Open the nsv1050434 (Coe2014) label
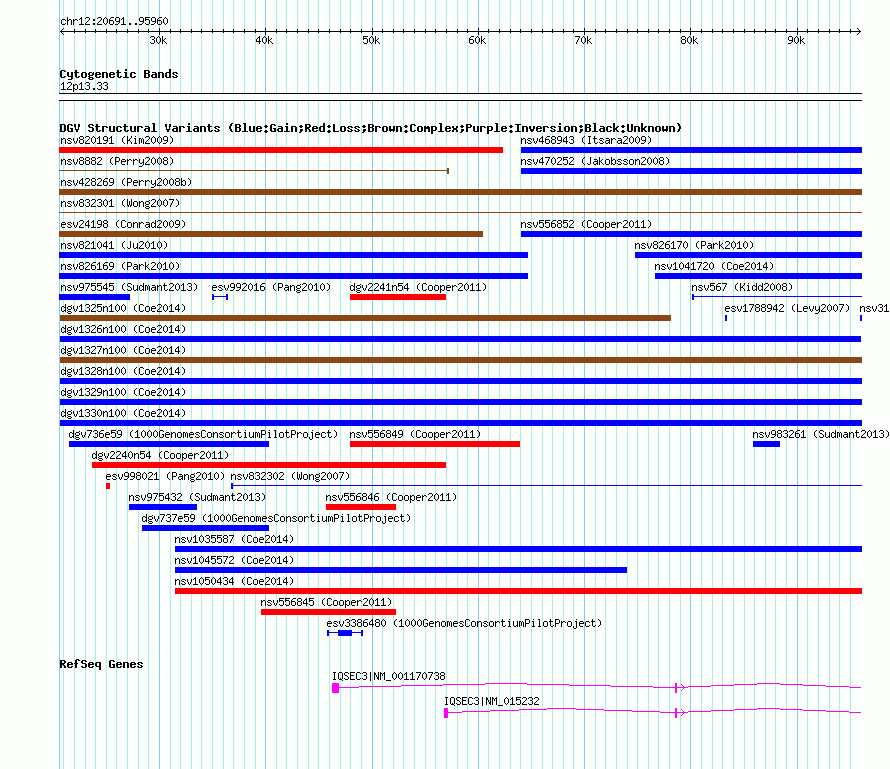The image size is (890, 769). tap(234, 581)
